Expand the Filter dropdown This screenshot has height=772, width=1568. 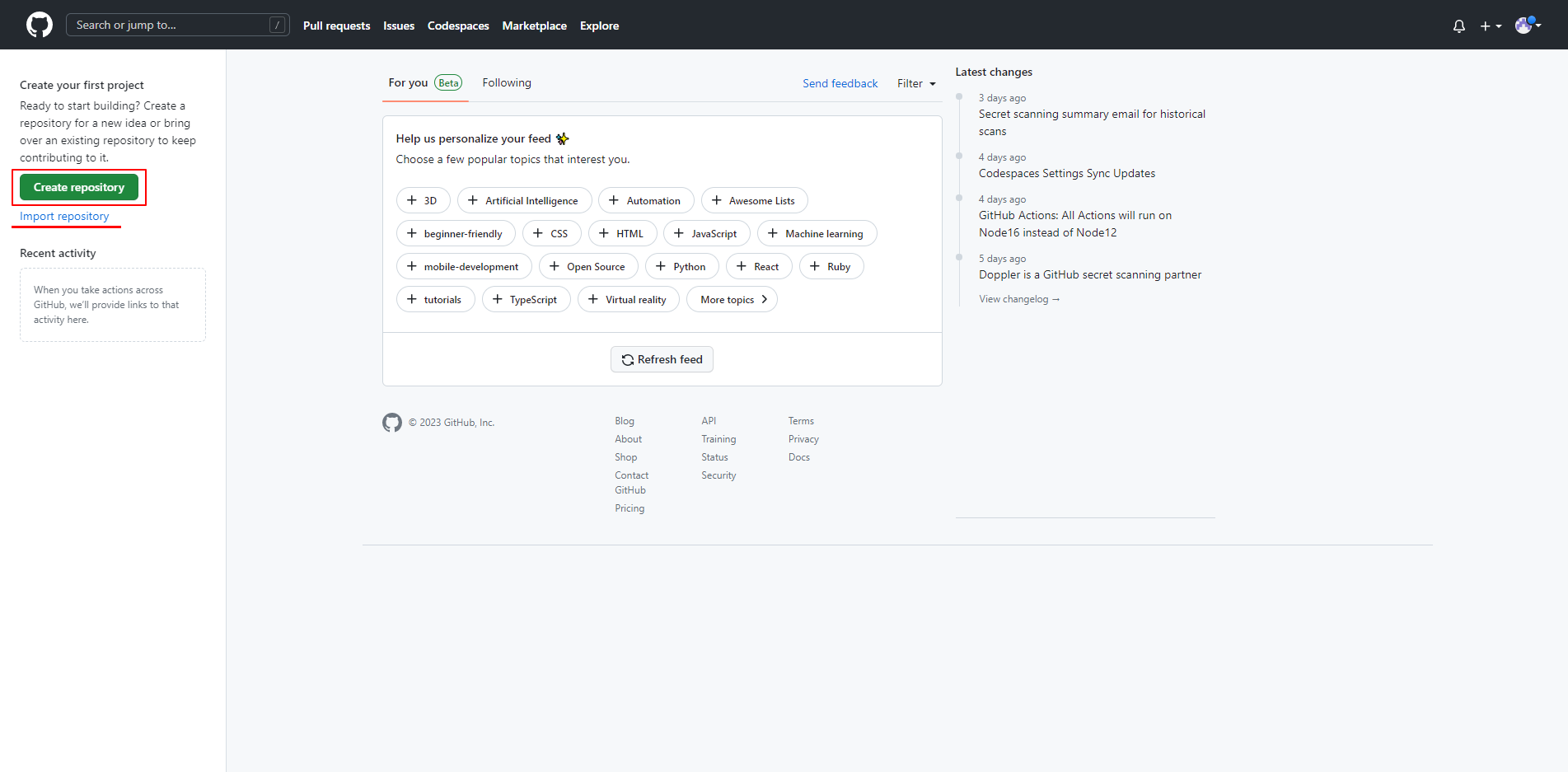(x=916, y=83)
